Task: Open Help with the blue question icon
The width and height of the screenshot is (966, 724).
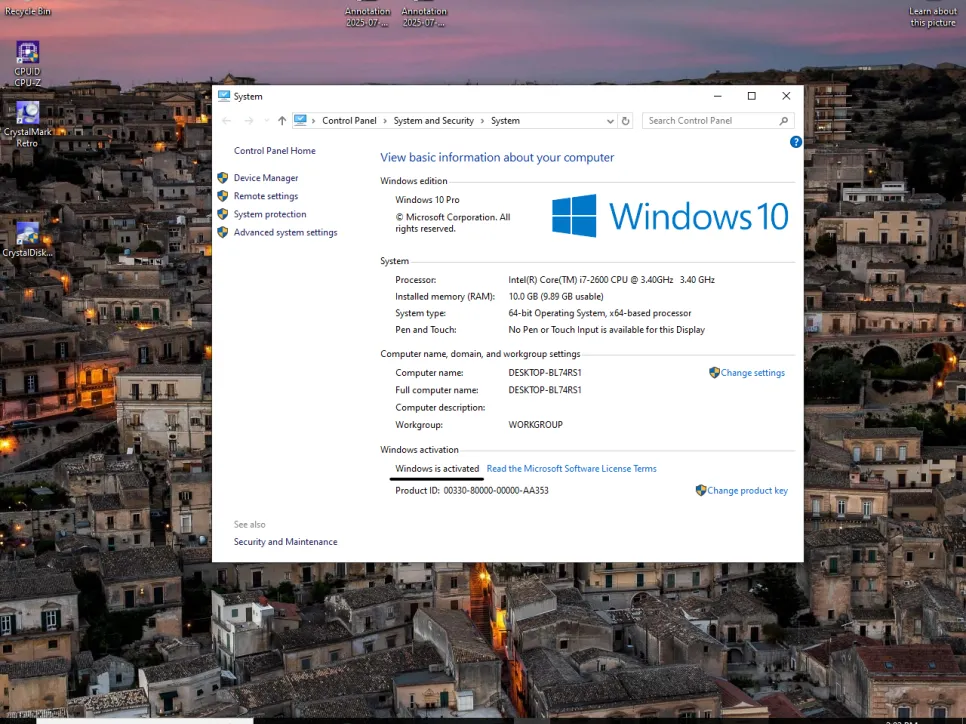Action: coord(795,142)
